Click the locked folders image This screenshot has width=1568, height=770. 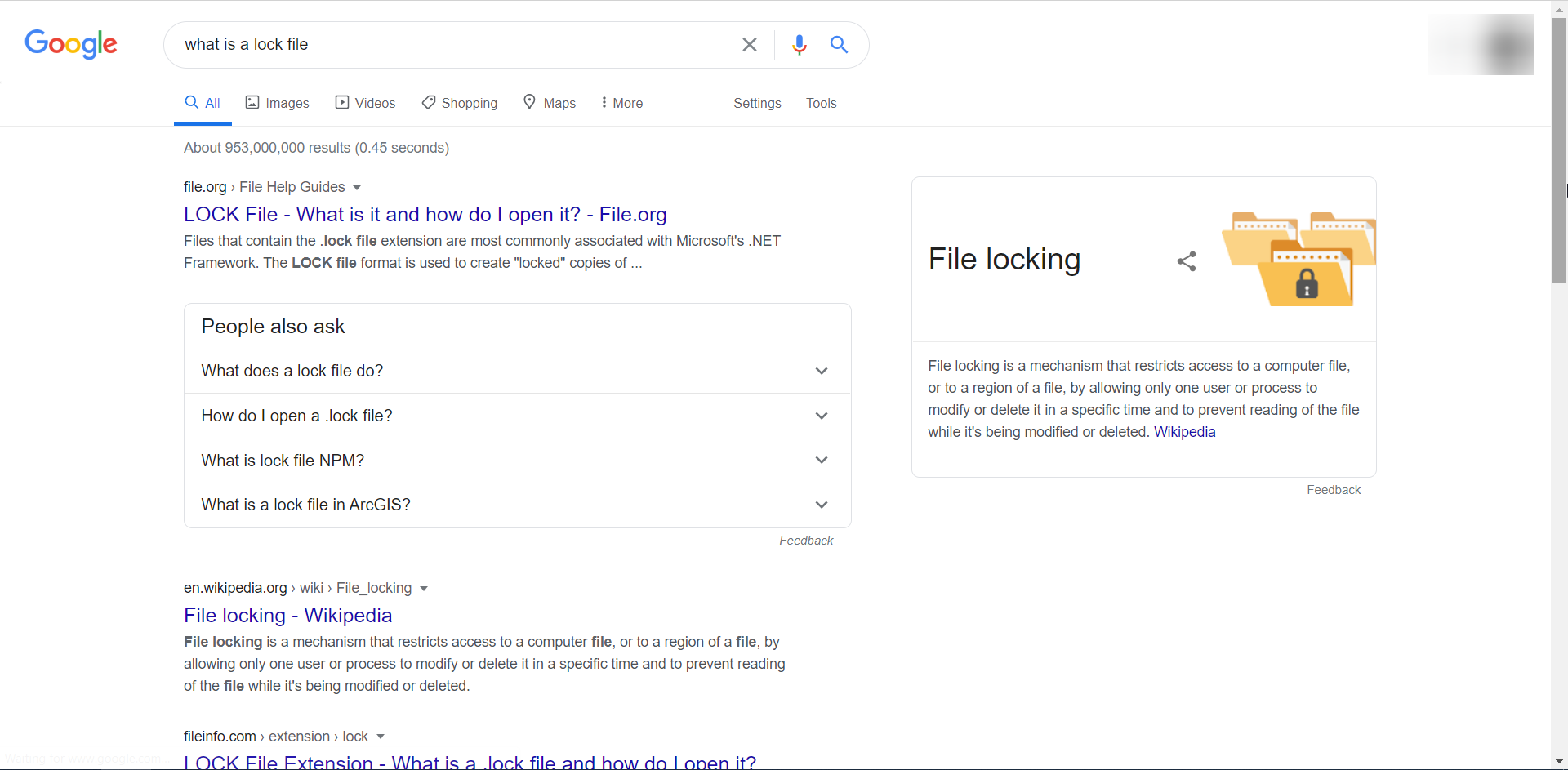coord(1298,259)
